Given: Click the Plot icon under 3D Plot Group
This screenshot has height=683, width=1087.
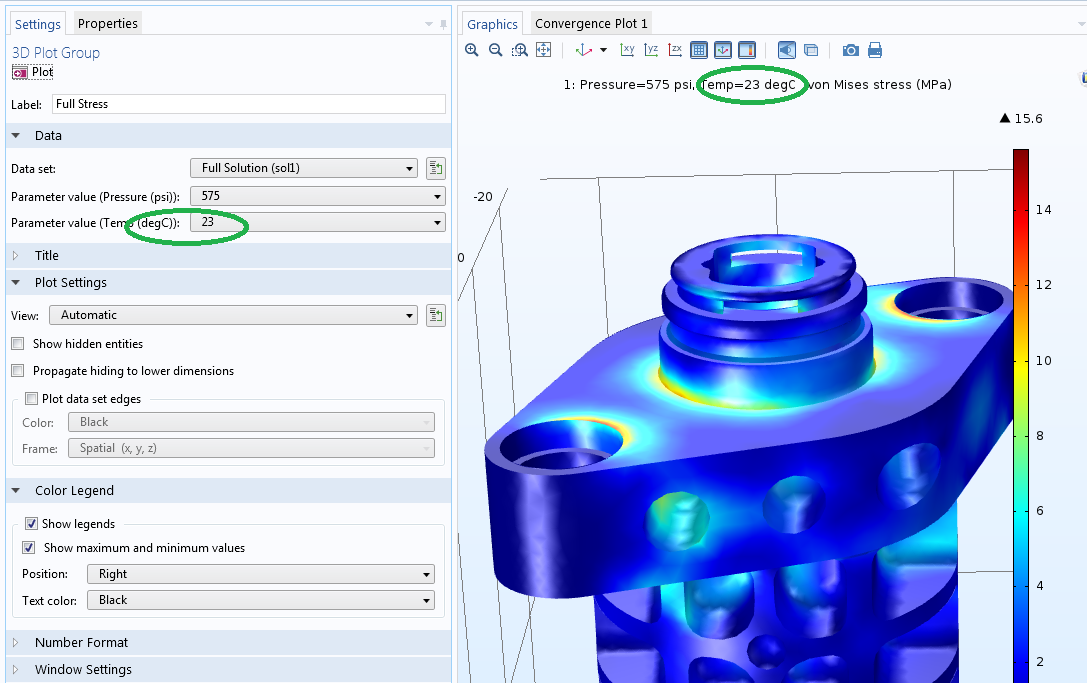Looking at the screenshot, I should point(21,72).
